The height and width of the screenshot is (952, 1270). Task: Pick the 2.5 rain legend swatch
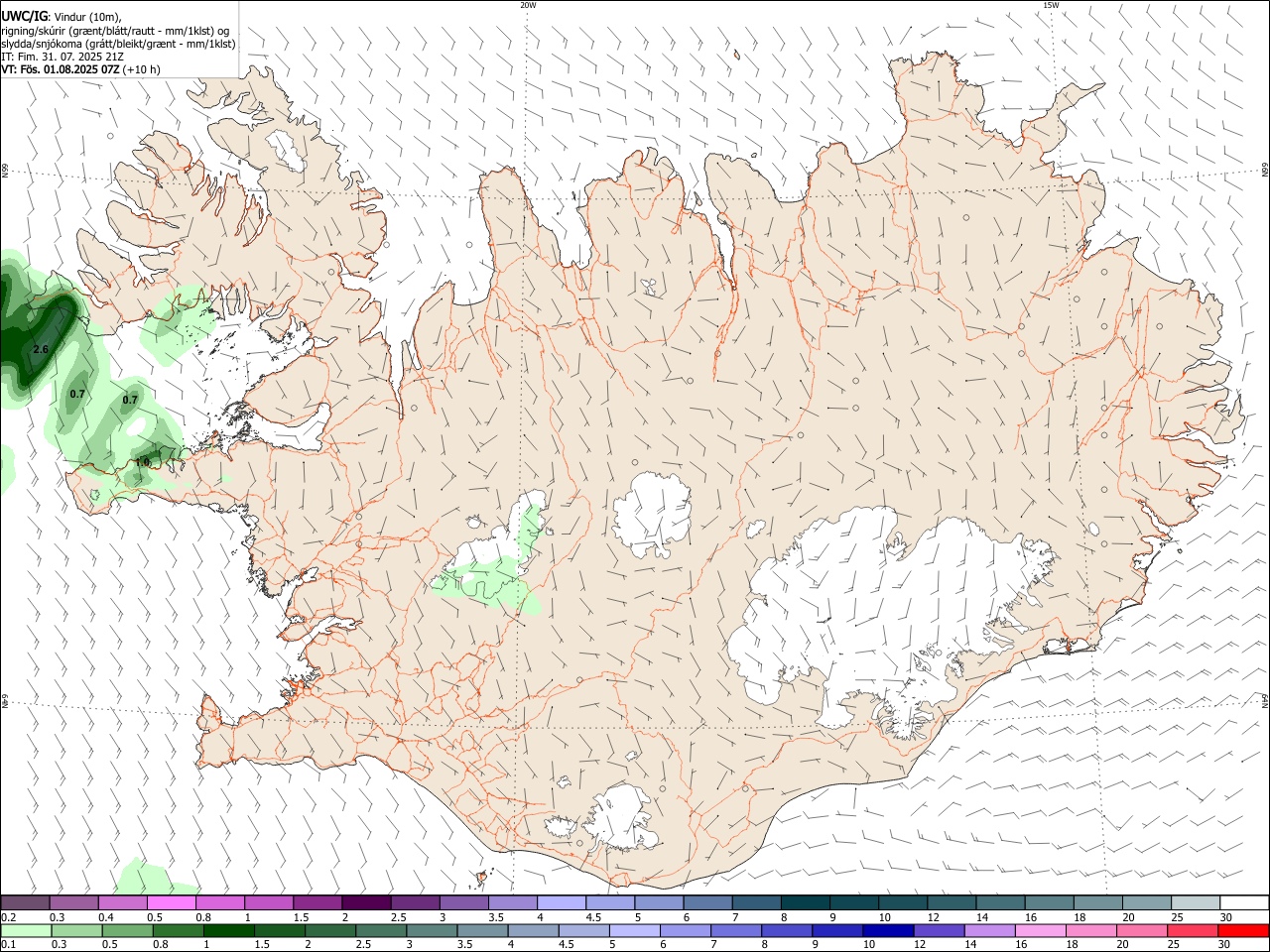[381, 931]
